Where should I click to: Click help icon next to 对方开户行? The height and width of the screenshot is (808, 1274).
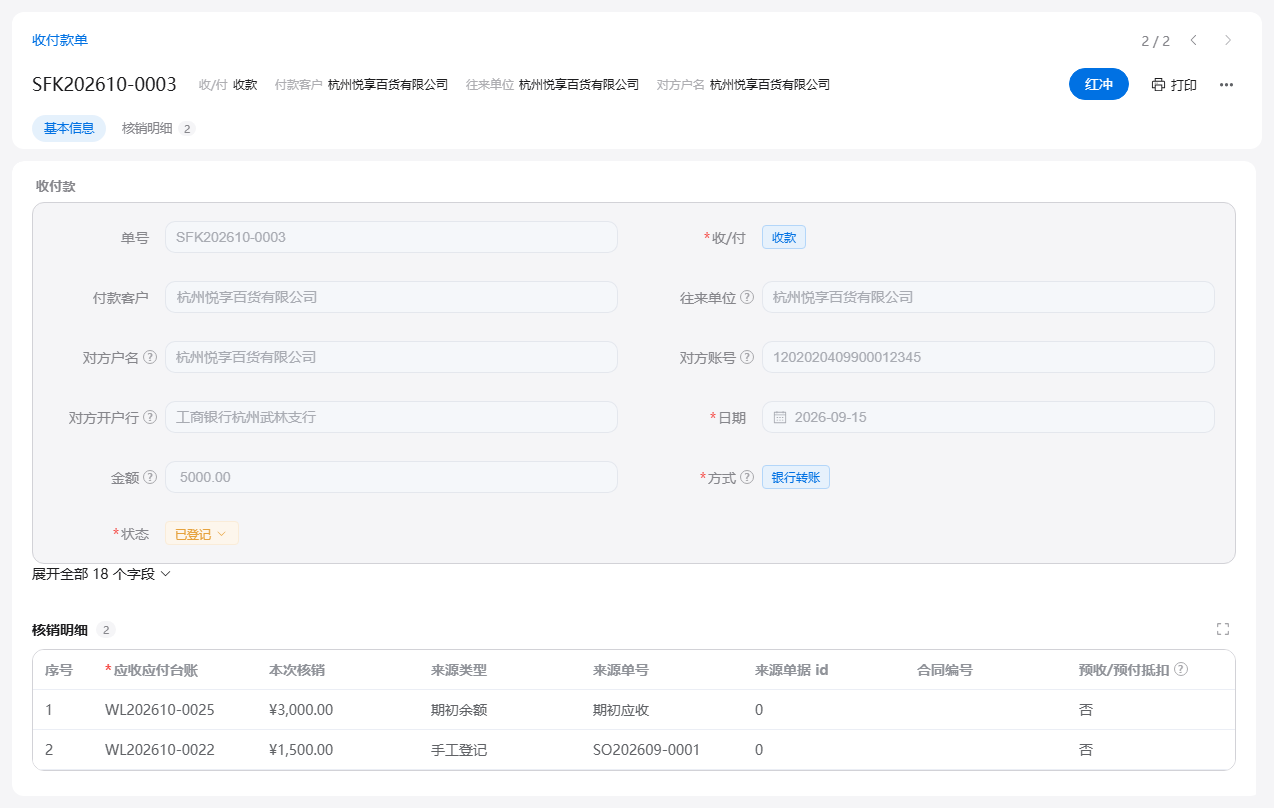coord(150,417)
